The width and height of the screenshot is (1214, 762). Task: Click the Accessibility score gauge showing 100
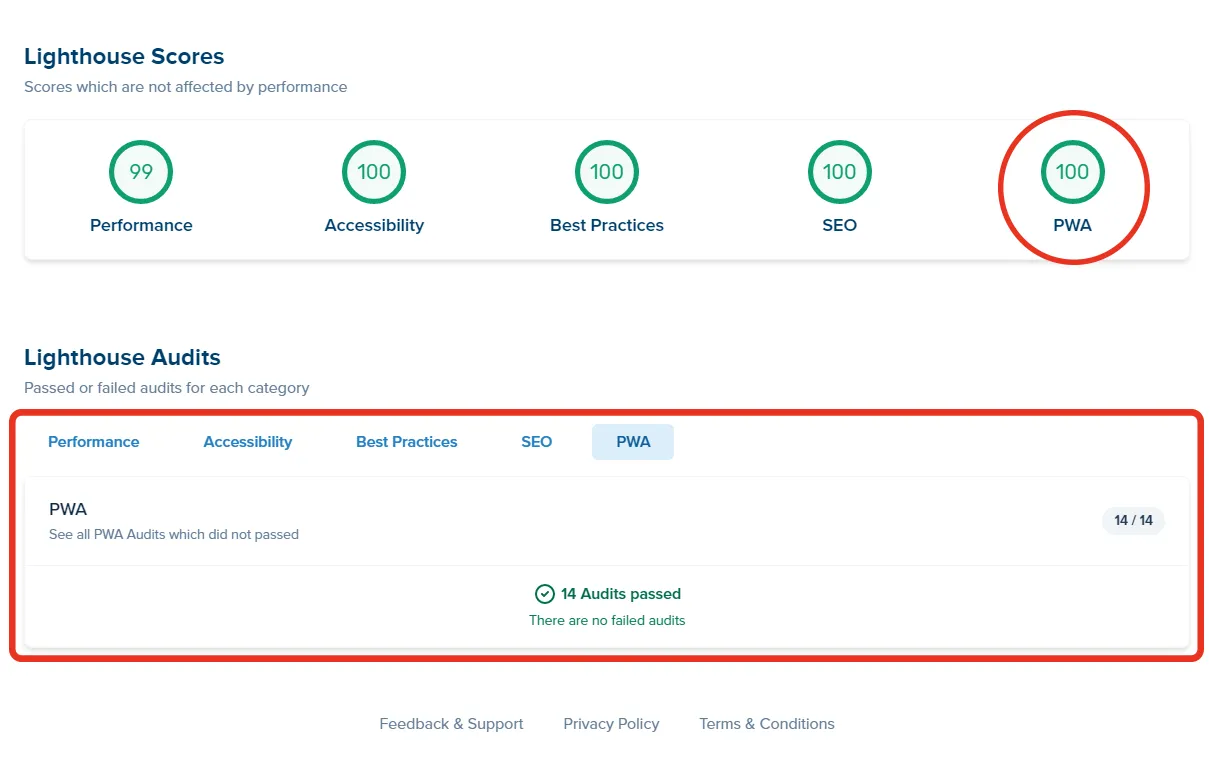(374, 172)
